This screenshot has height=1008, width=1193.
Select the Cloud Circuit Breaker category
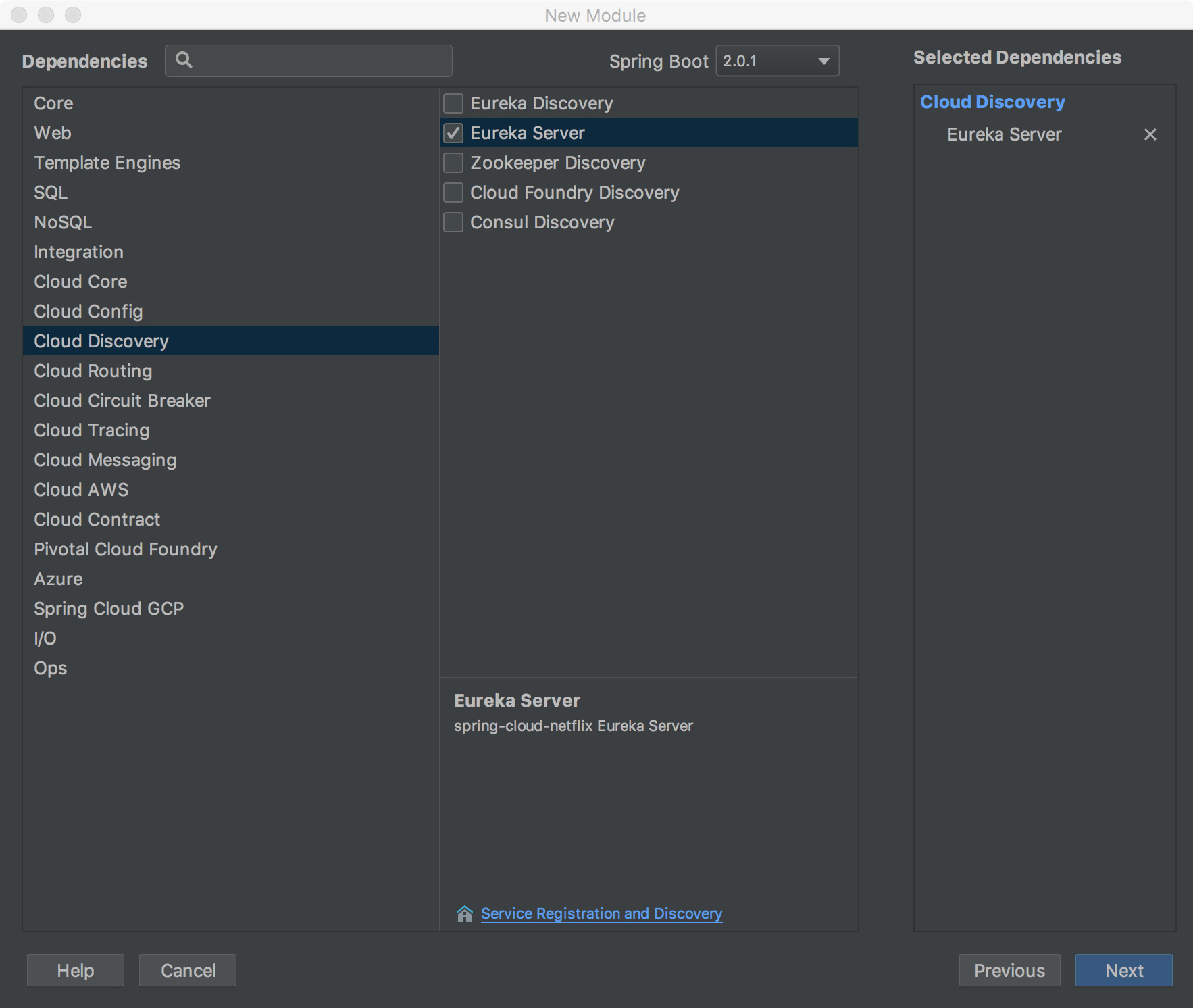231,401
